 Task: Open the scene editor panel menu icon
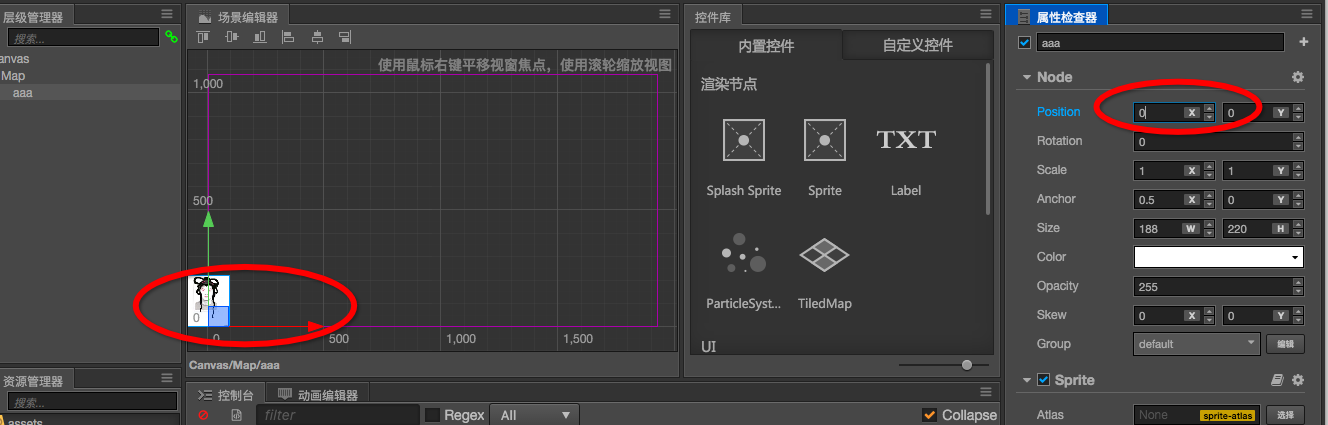pos(664,13)
